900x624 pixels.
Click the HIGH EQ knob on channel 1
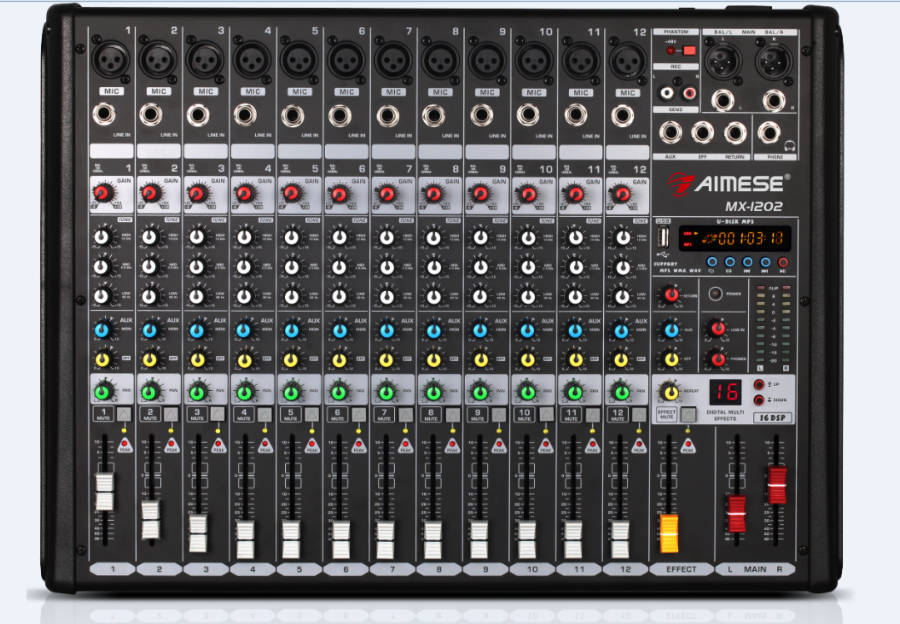click(102, 237)
